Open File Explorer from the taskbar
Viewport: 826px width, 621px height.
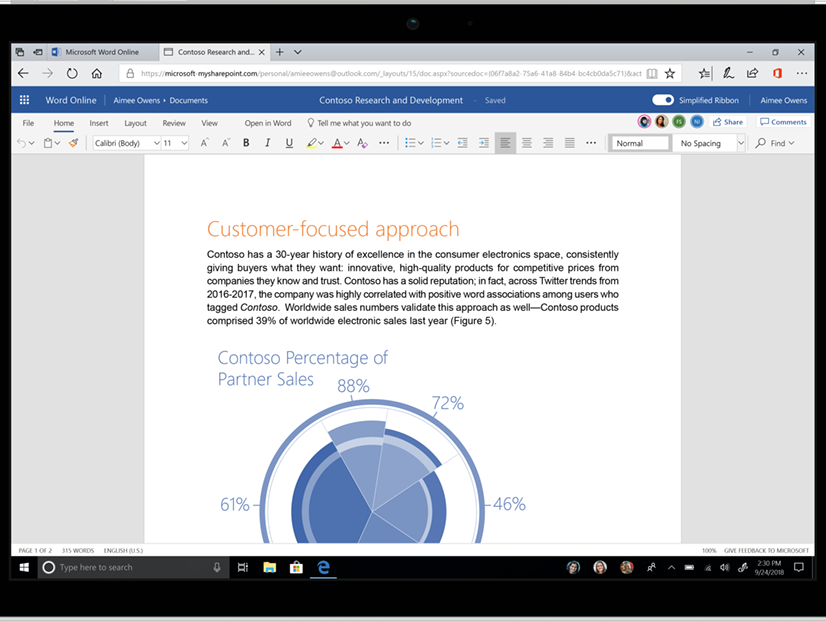270,567
